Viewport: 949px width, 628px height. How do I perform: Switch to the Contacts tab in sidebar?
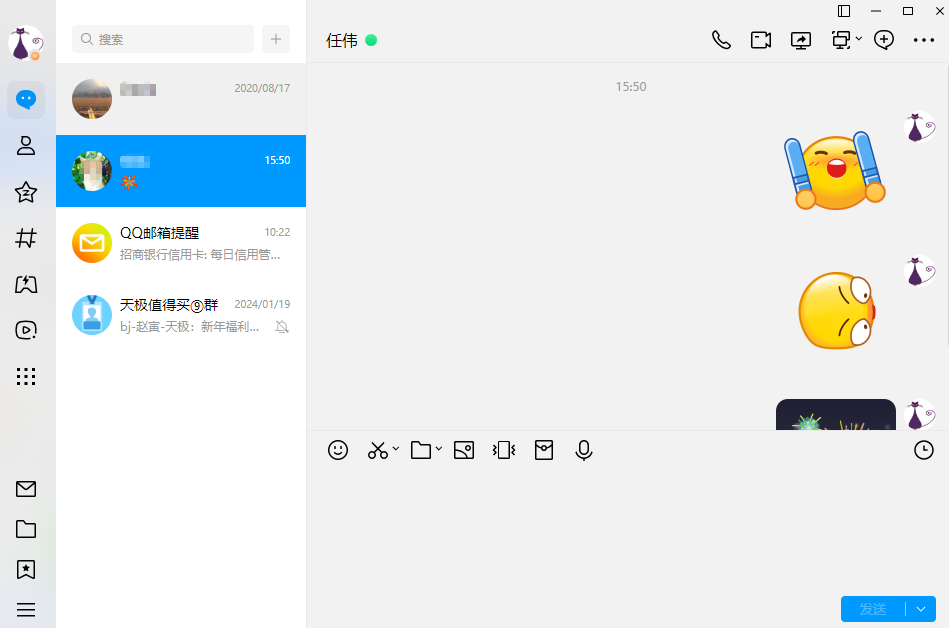click(26, 146)
